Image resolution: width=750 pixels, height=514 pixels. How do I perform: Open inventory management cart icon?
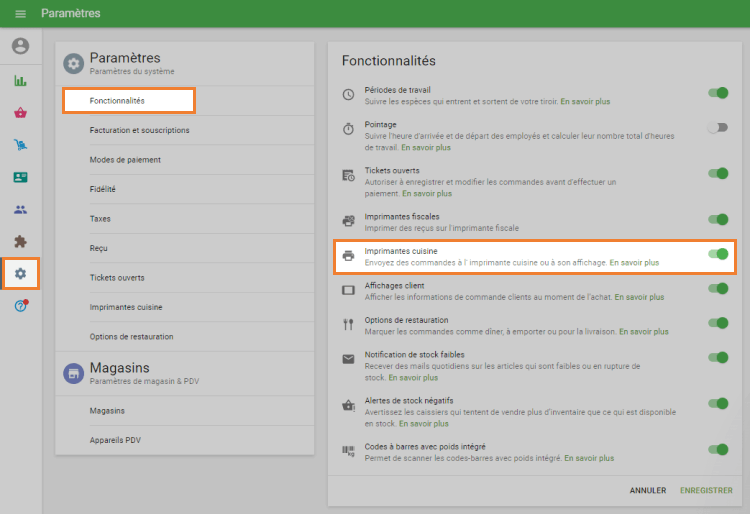point(20,145)
